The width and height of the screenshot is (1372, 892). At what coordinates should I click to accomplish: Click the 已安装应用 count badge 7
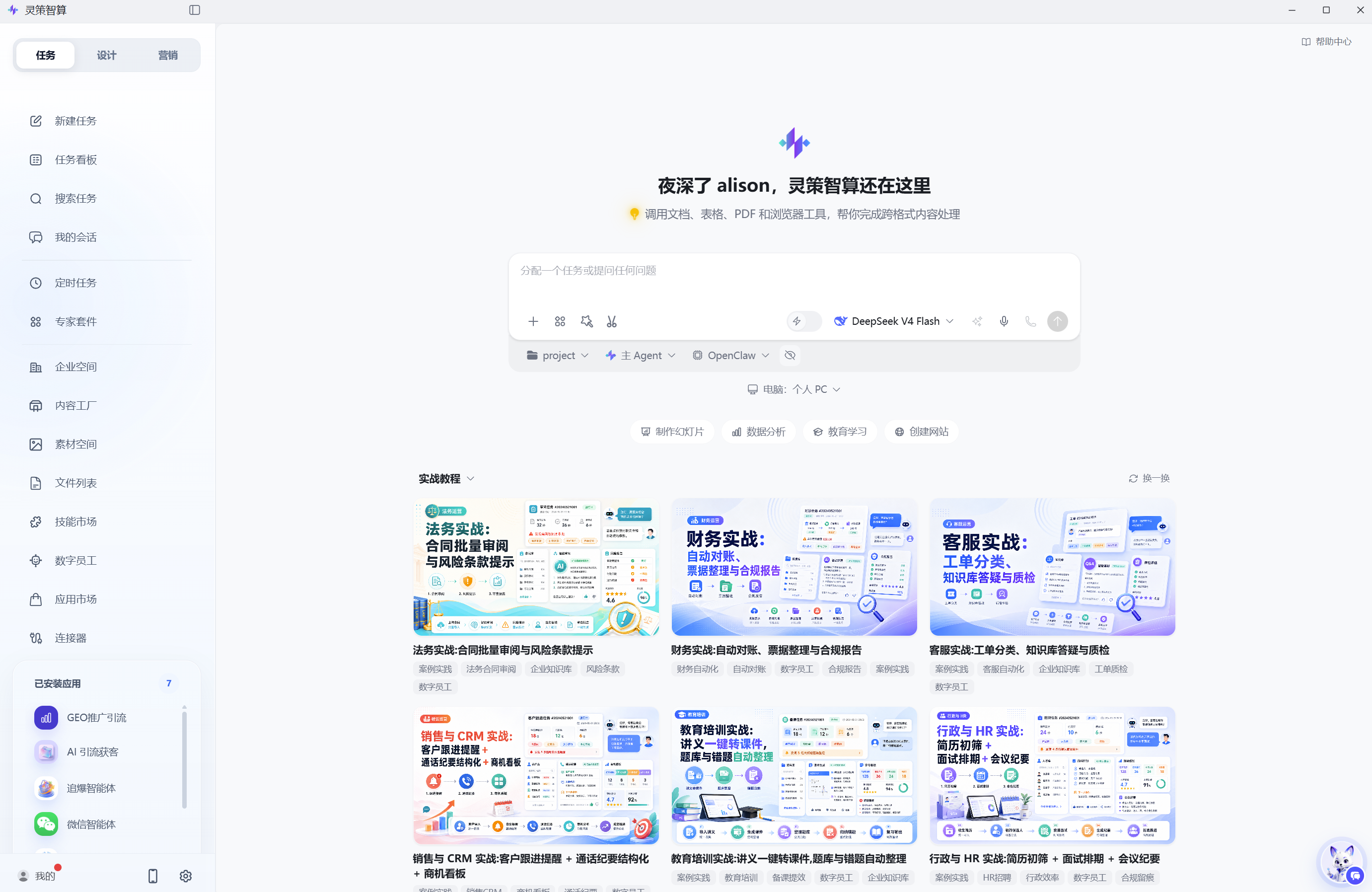(168, 683)
